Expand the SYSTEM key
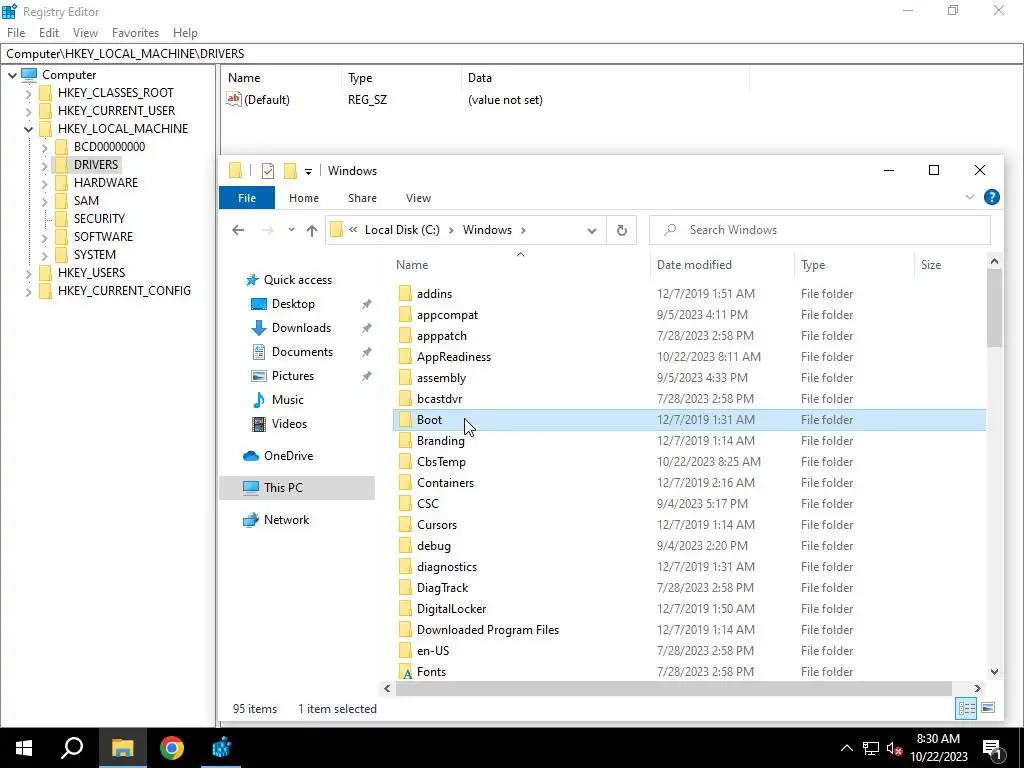This screenshot has width=1024, height=768. coord(44,255)
